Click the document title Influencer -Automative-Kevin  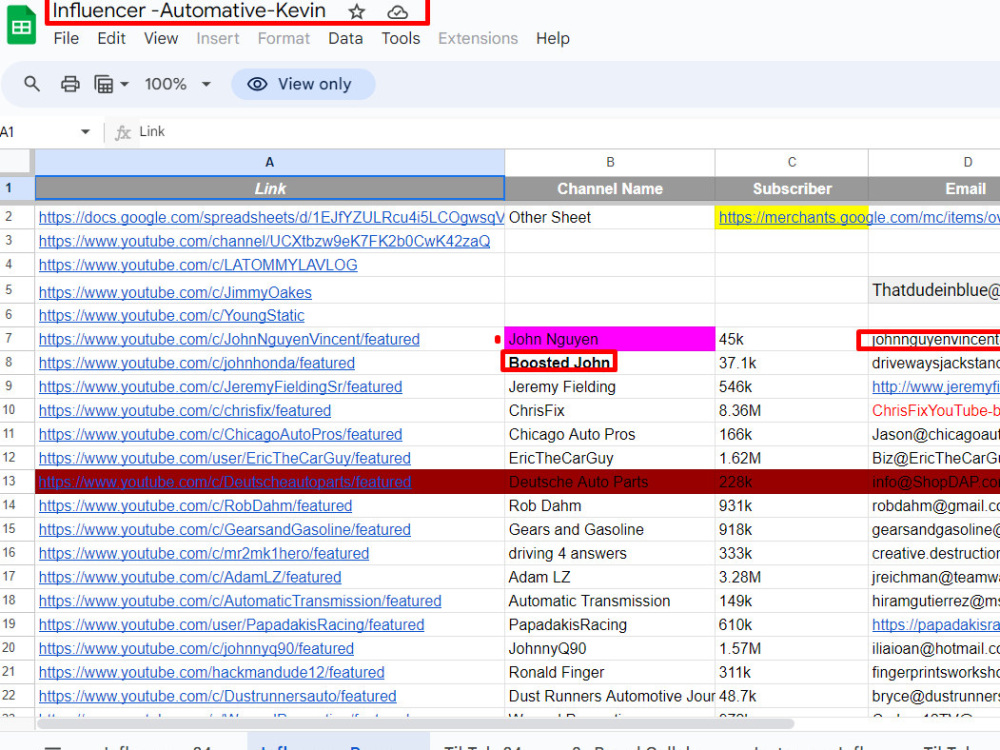point(189,11)
